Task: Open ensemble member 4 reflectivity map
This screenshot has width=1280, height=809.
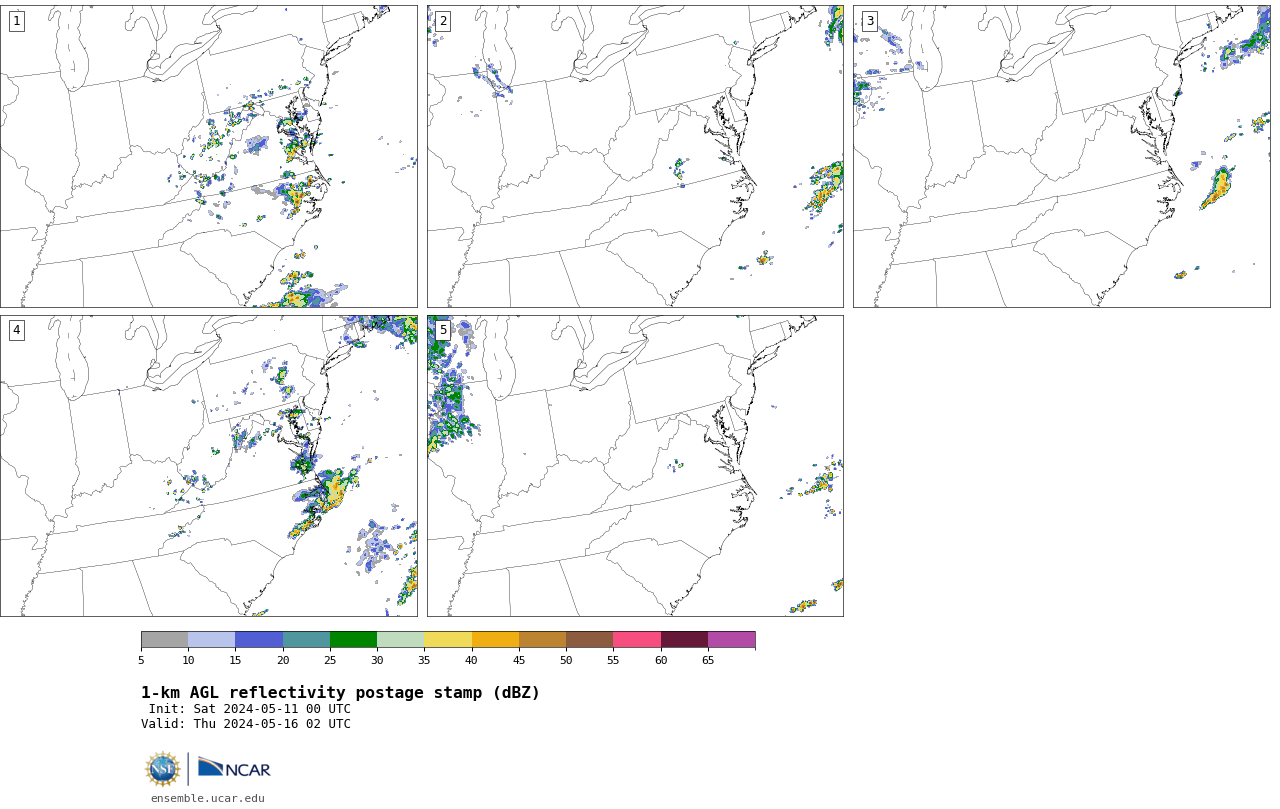Action: click(x=209, y=466)
